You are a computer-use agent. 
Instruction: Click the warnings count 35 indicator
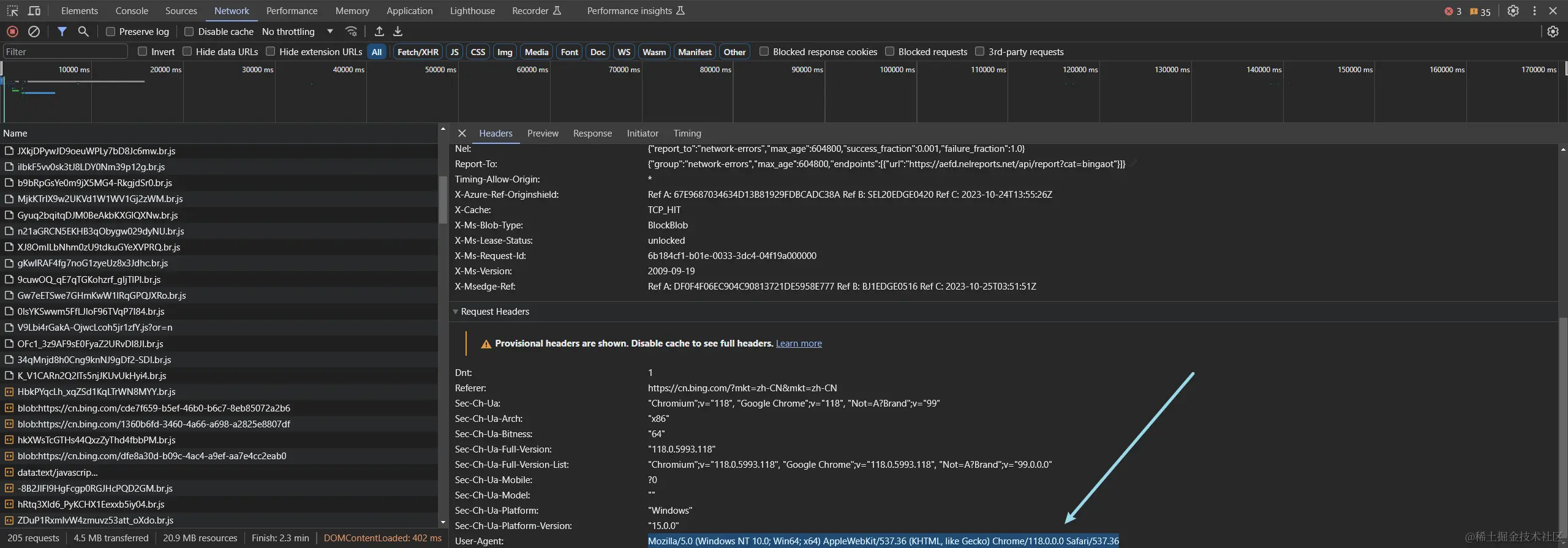click(x=1480, y=12)
